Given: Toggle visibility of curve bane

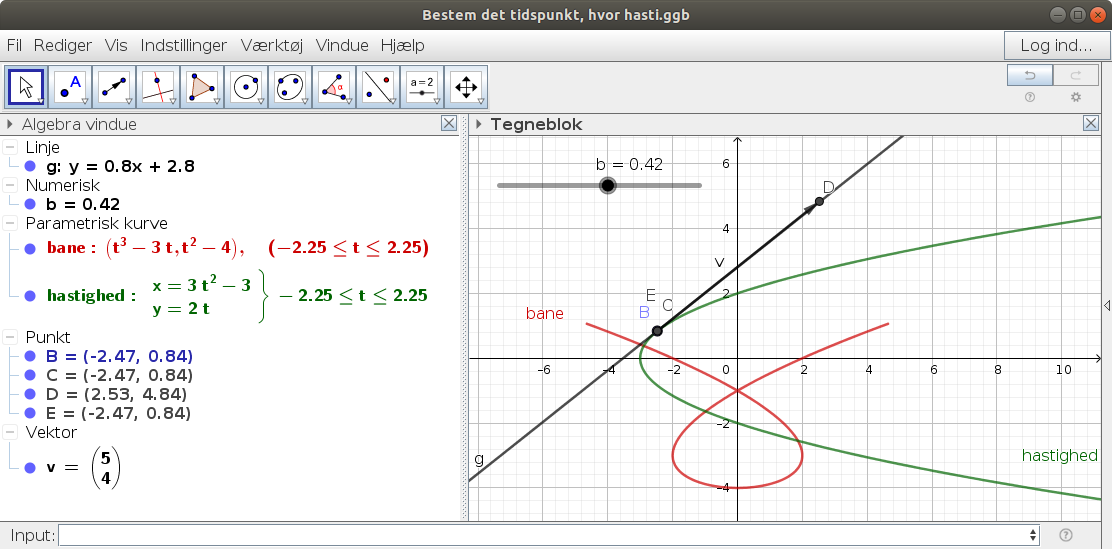Looking at the screenshot, I should coord(30,249).
